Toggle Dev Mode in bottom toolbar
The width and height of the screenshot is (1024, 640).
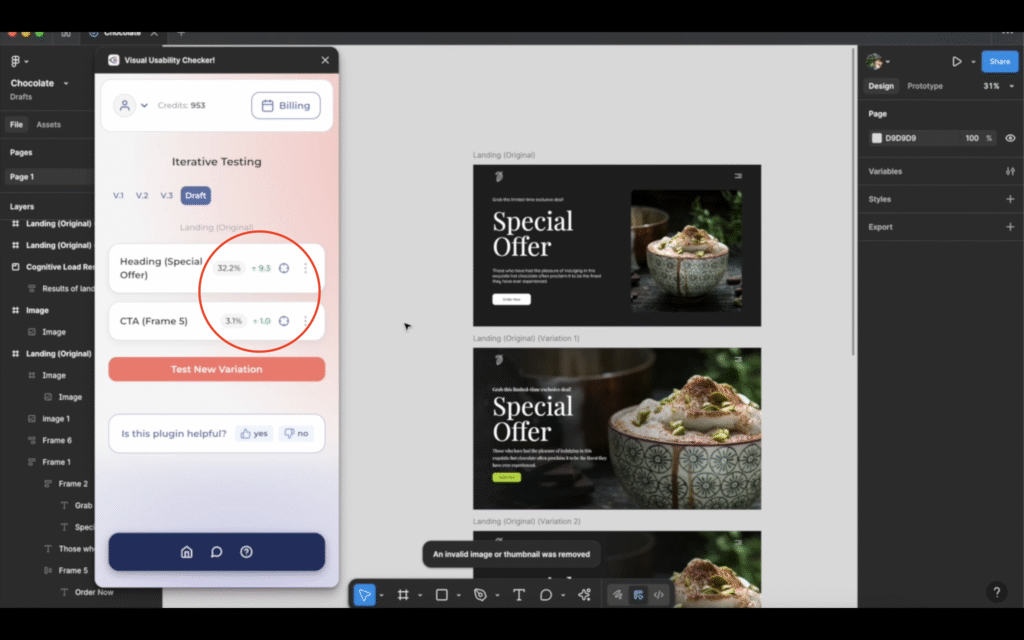tap(658, 595)
